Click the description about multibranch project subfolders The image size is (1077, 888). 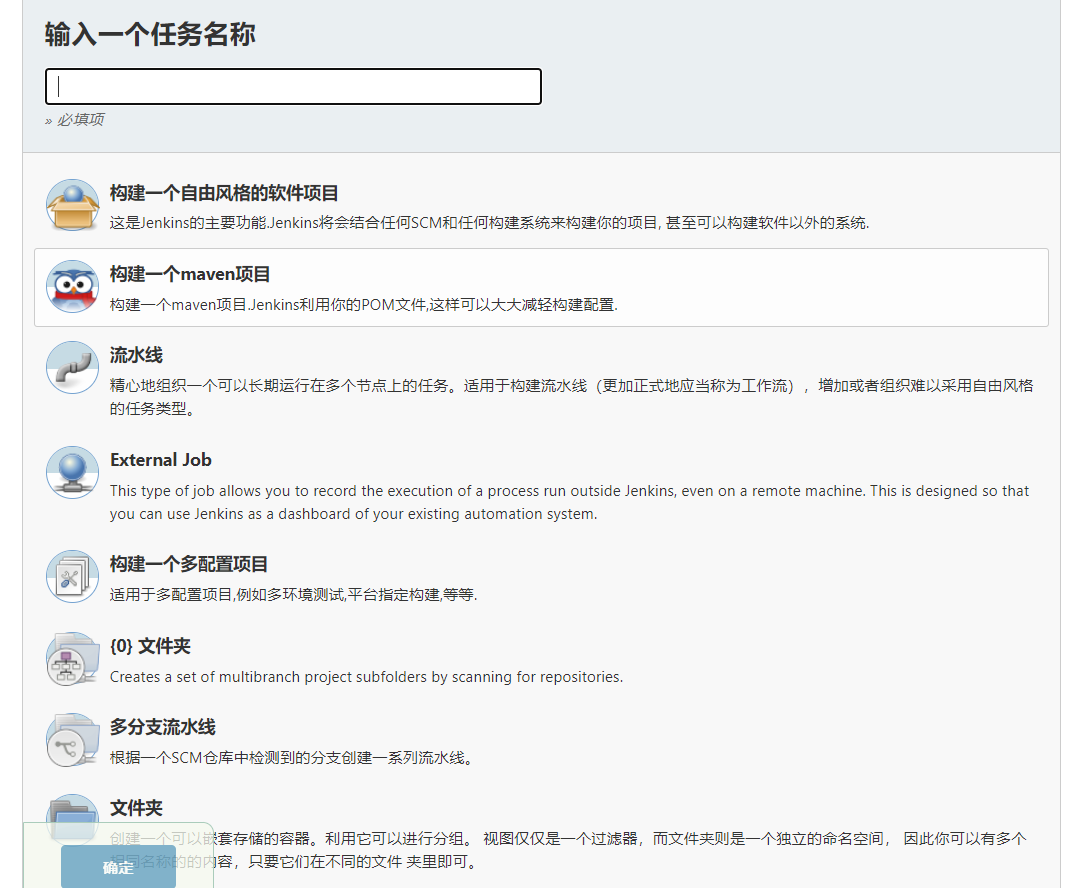pos(366,677)
